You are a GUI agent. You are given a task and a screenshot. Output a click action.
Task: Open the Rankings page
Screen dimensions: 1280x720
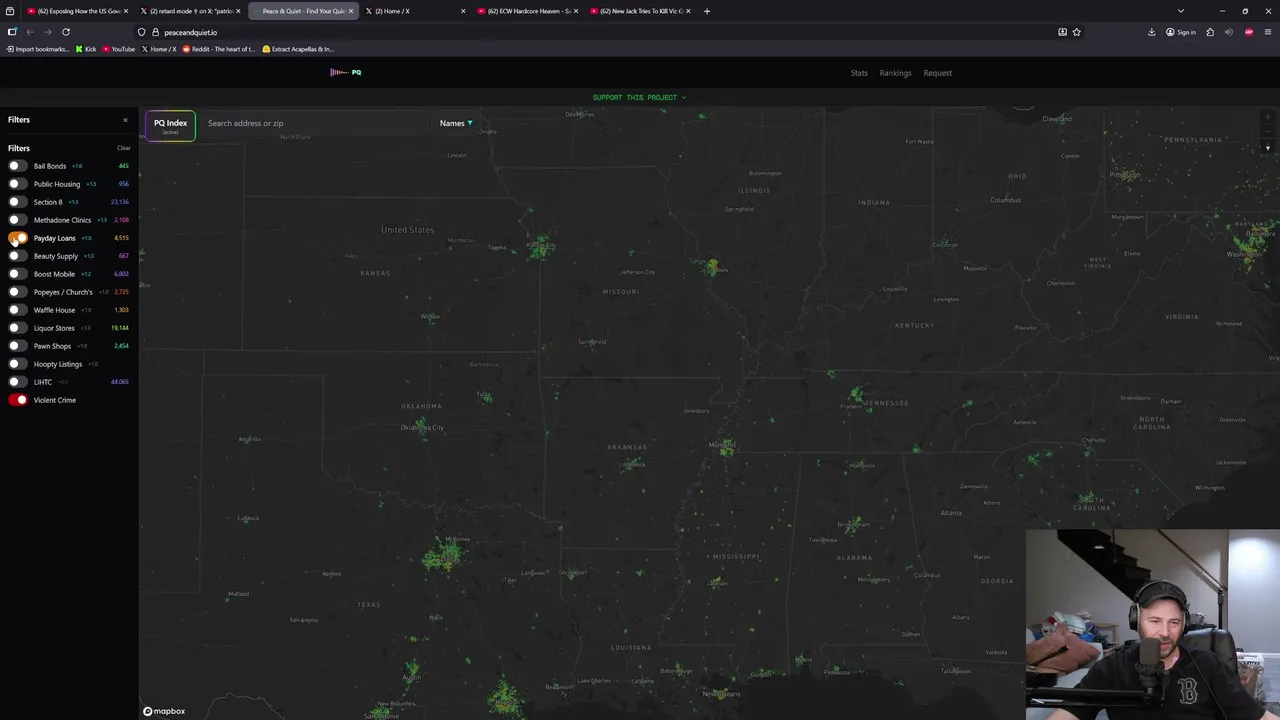(x=895, y=73)
